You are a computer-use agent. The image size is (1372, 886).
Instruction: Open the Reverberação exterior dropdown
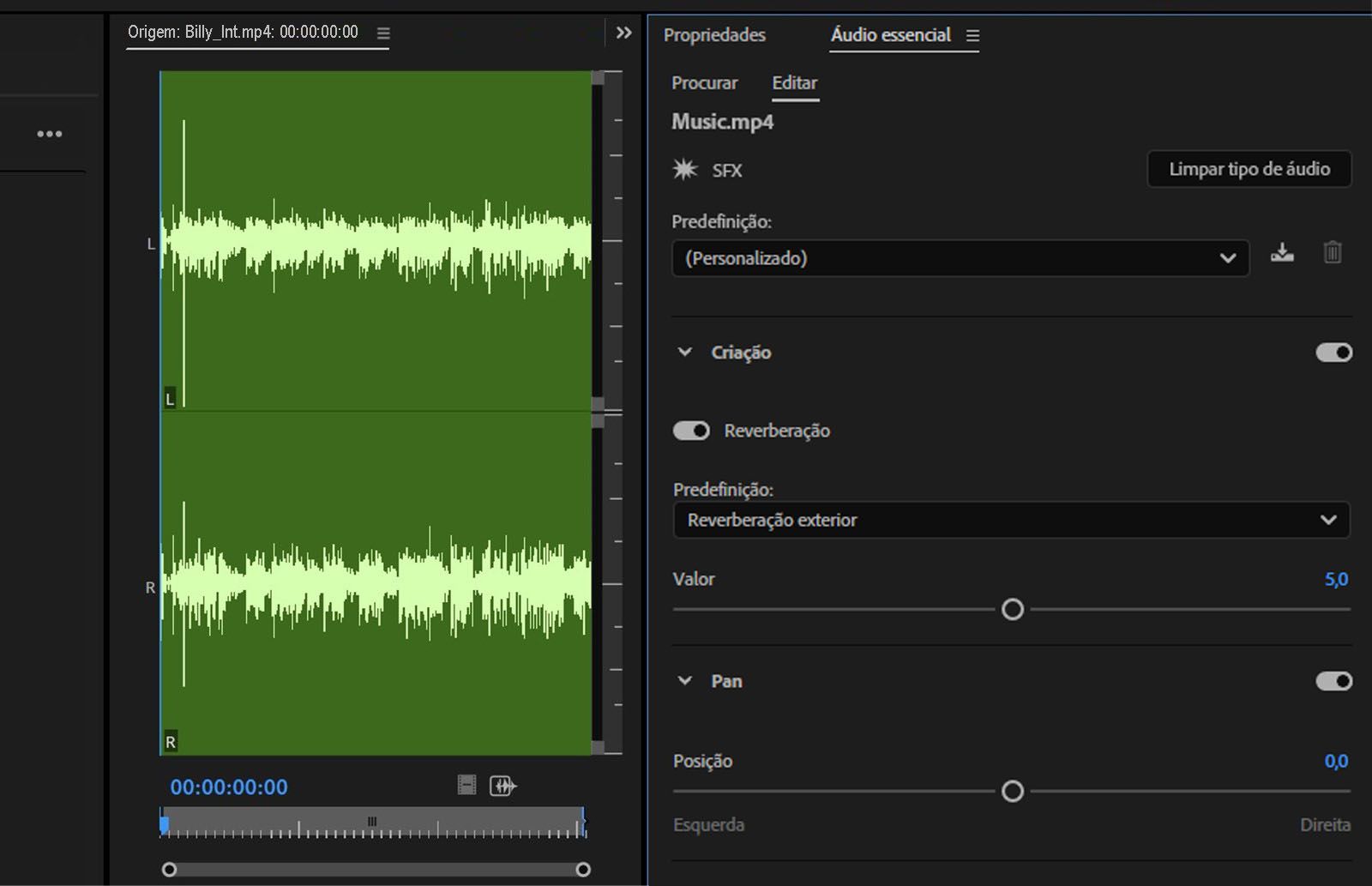point(1012,520)
